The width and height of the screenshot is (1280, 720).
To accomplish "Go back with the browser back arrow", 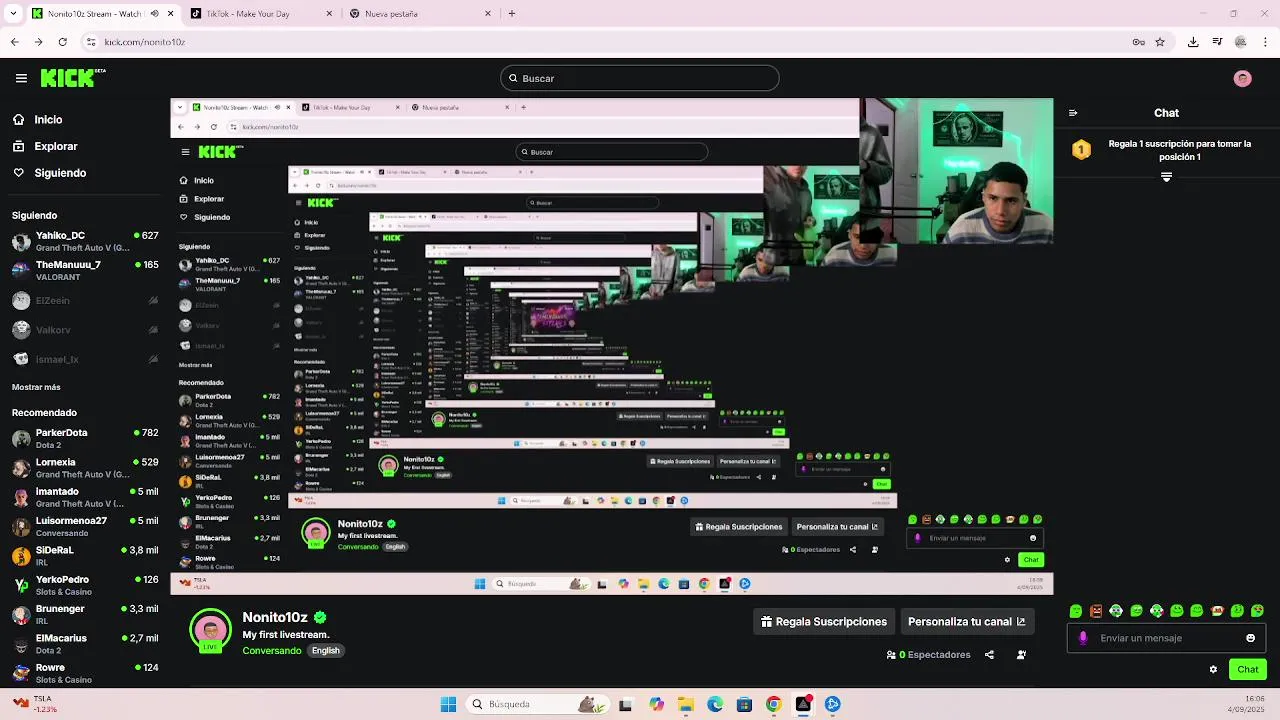I will click(x=14, y=42).
